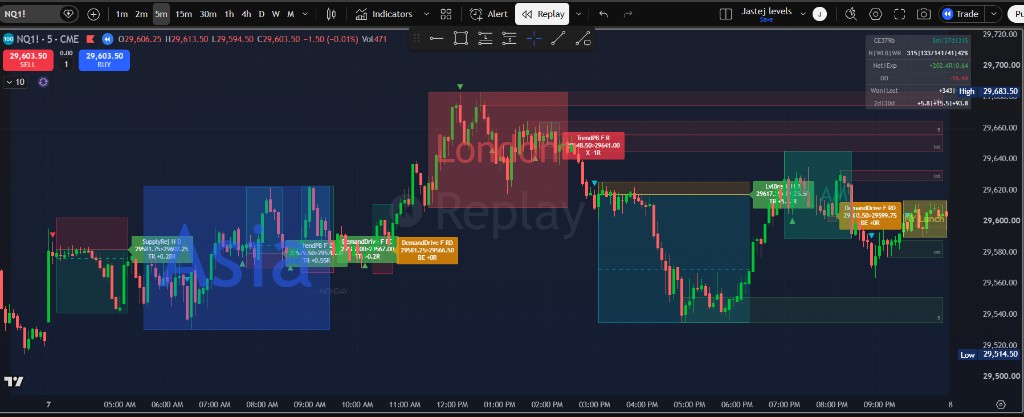Expand the Trade dropdown arrow
The image size is (1024, 417).
pyautogui.click(x=994, y=14)
